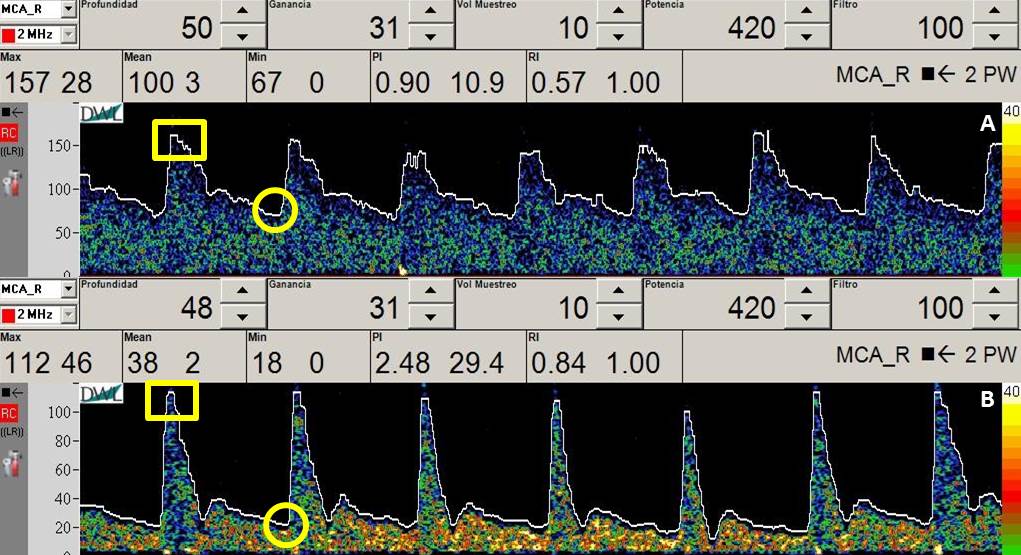Click the upper panel color intensity scale
1021x555 pixels.
coord(1011,190)
